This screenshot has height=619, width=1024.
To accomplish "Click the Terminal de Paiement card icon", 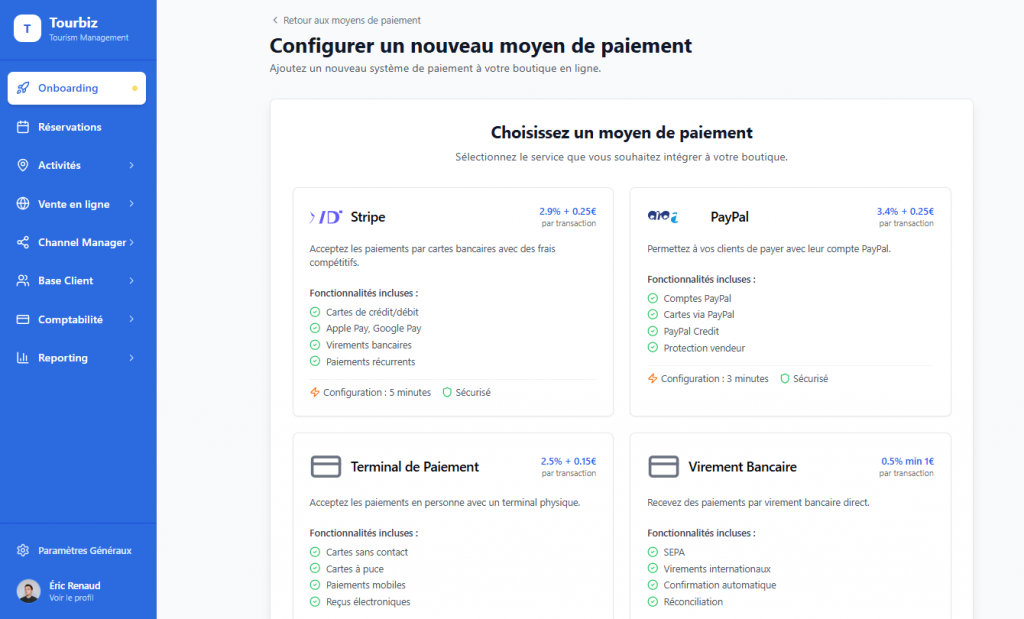I will (326, 467).
